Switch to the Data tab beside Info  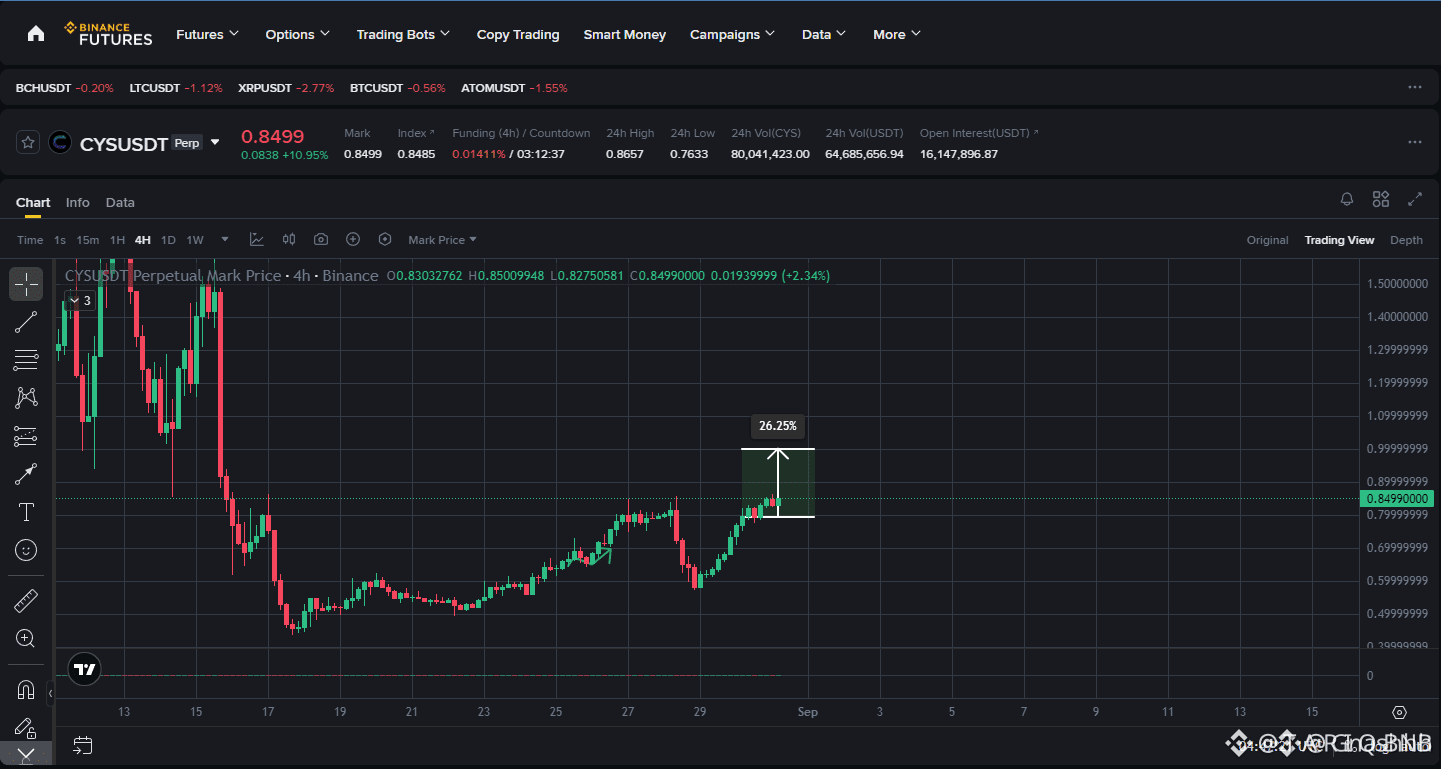point(120,202)
